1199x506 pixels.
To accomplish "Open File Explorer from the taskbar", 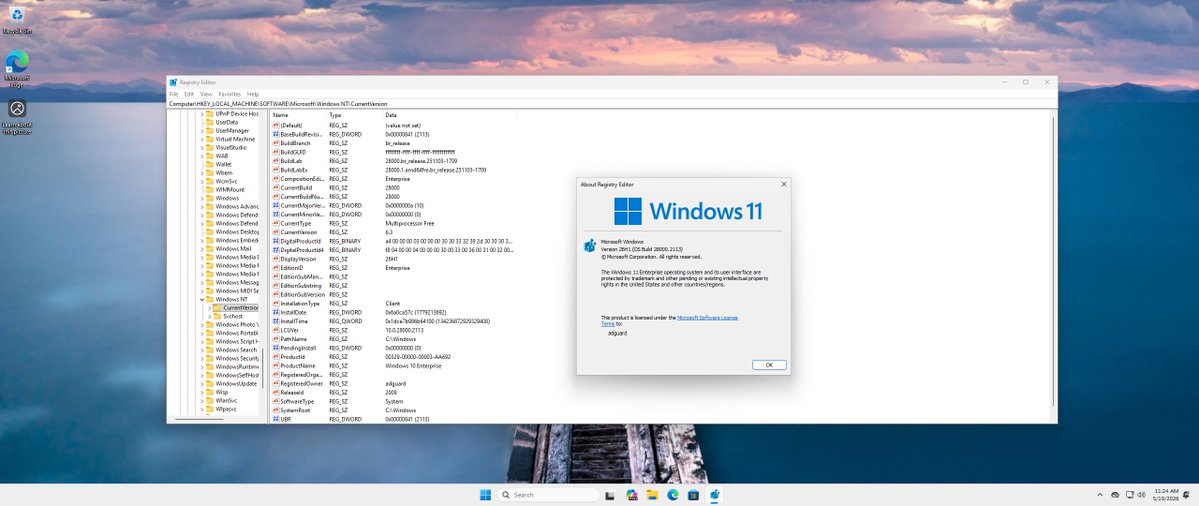I will (651, 495).
